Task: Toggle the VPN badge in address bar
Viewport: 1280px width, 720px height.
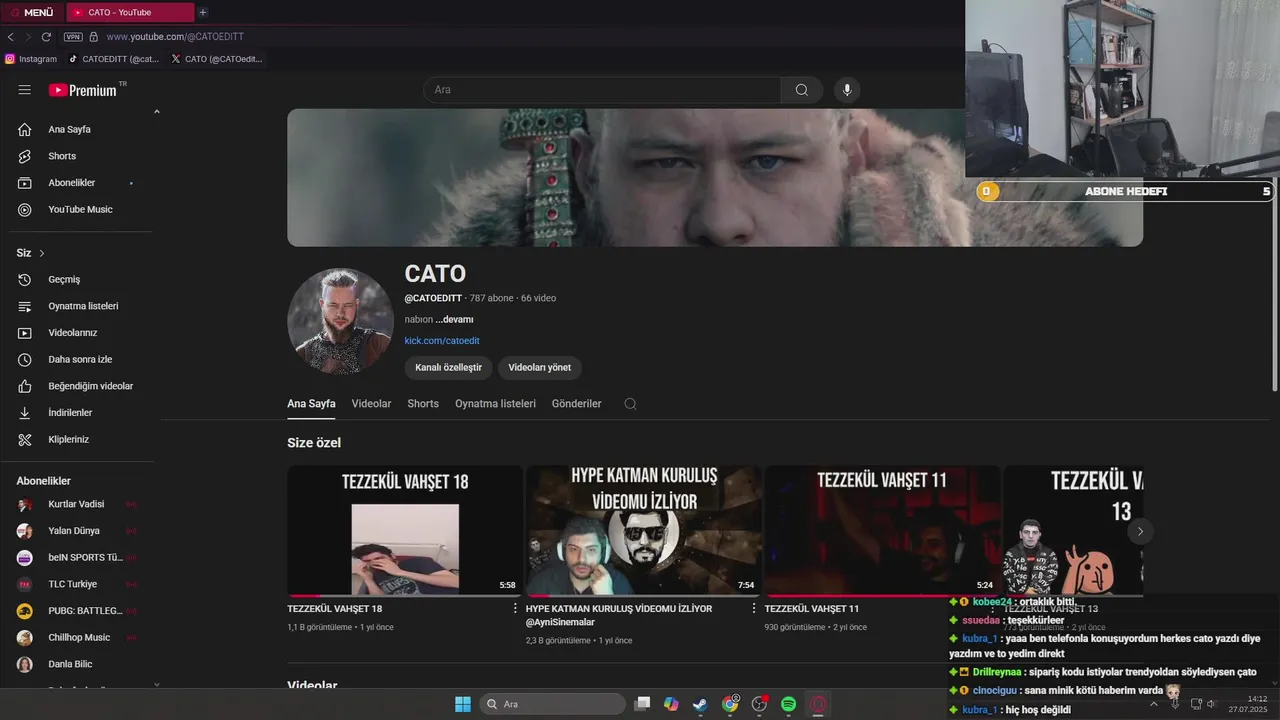Action: click(73, 37)
